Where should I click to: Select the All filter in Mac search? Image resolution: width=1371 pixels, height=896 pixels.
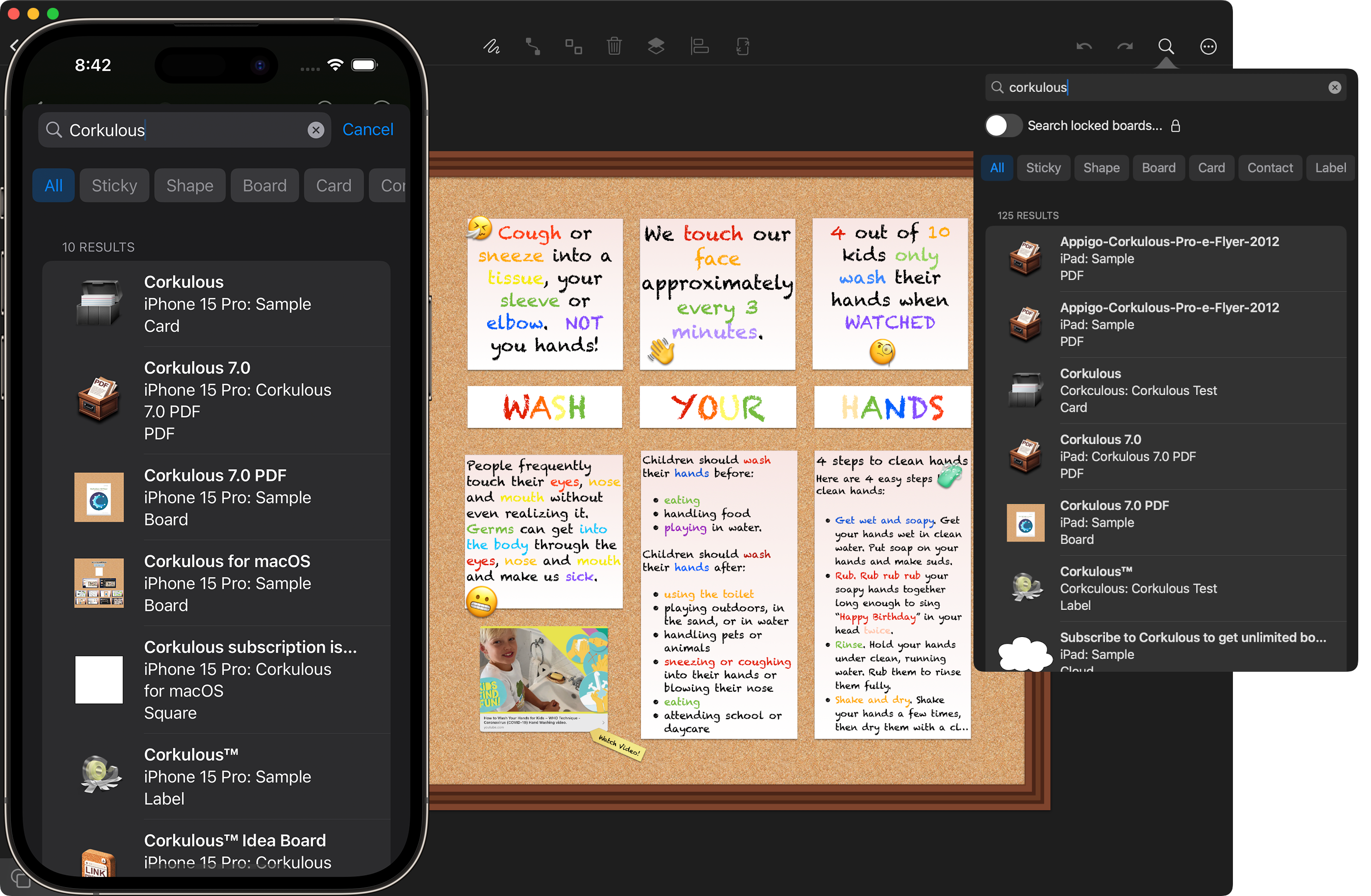click(x=996, y=167)
